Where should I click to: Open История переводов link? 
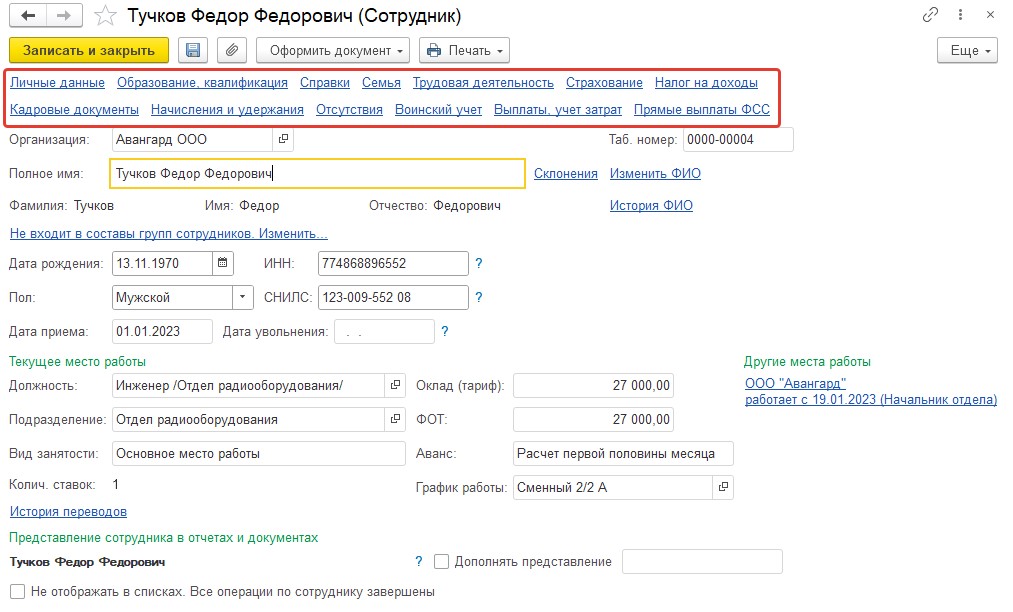coord(68,512)
